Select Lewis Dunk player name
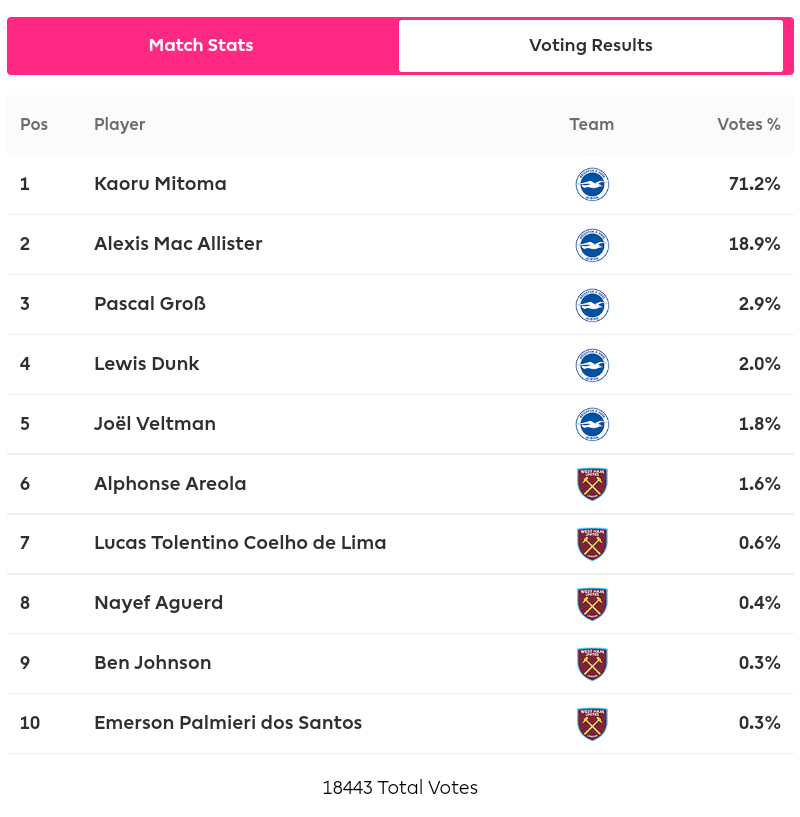Viewport: 800px width, 817px height. [146, 364]
